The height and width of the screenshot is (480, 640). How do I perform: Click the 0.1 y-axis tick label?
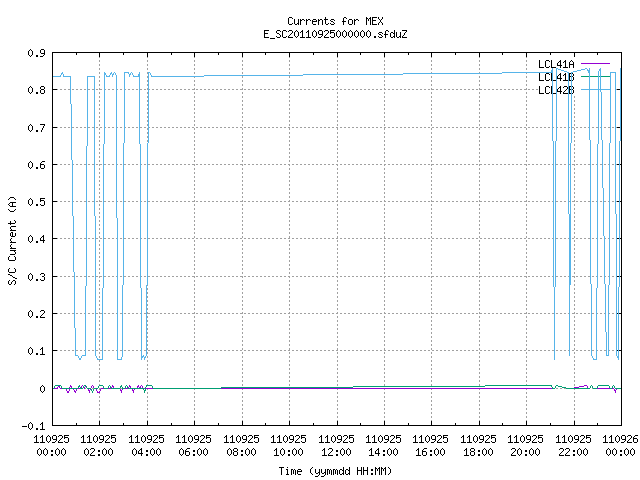tap(36, 351)
